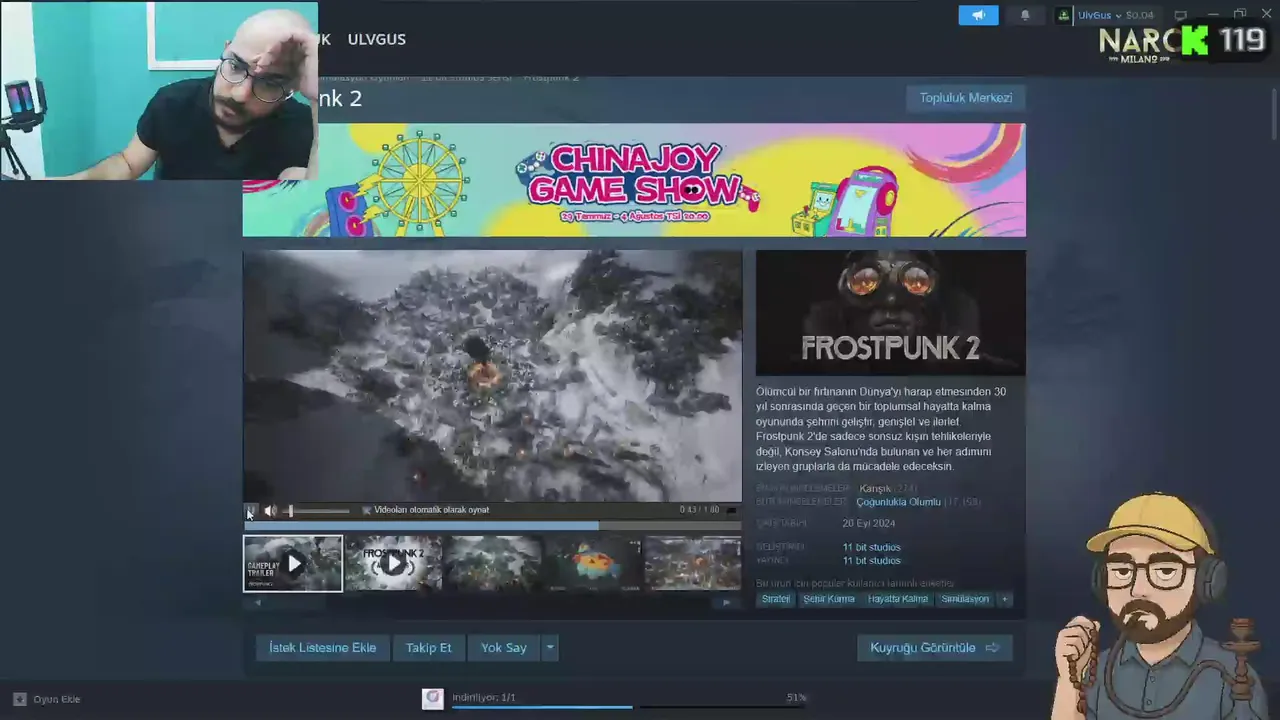Seek on the trailer progress bar
The width and height of the screenshot is (1280, 720).
pos(492,524)
